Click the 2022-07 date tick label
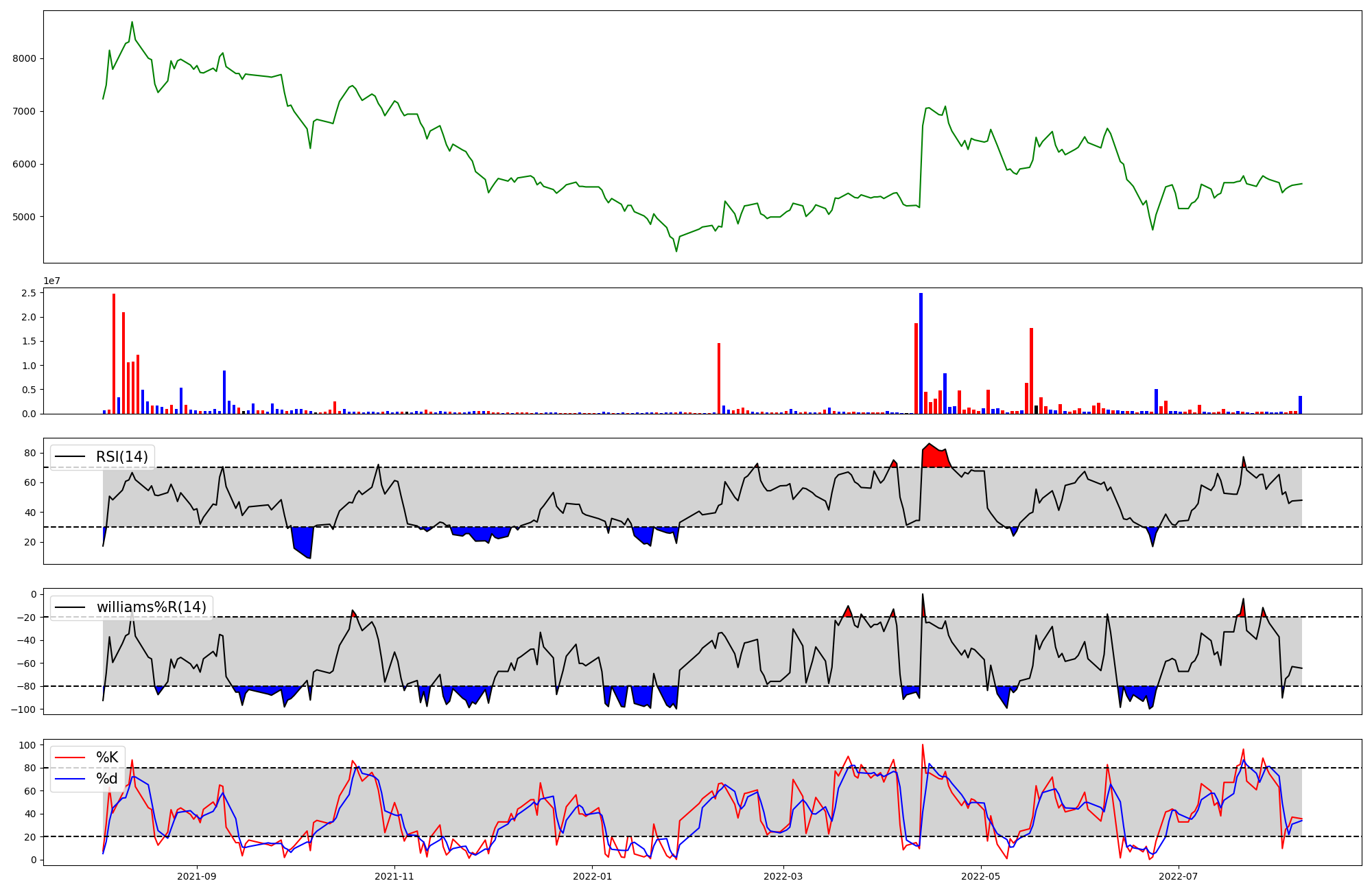The width and height of the screenshot is (1372, 892). pyautogui.click(x=1178, y=876)
